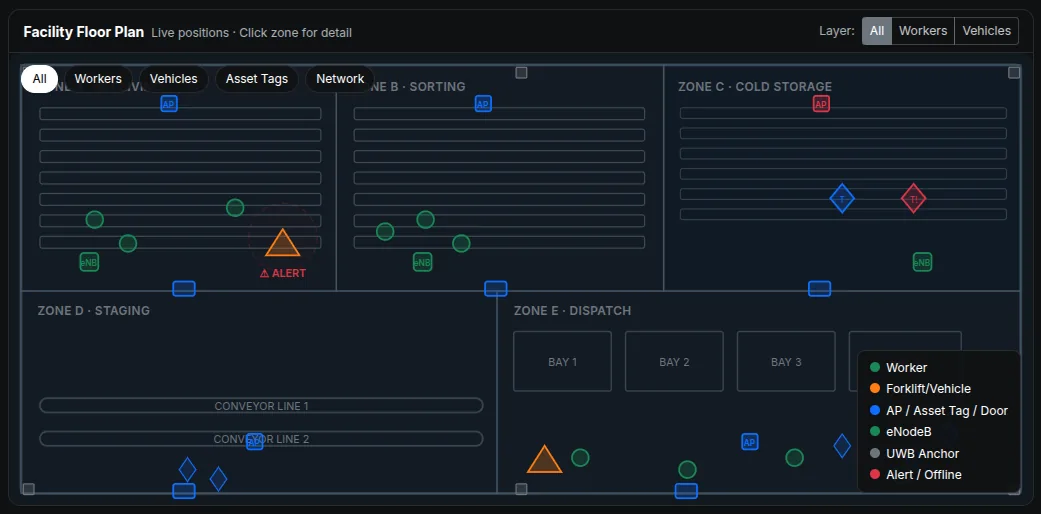Screen dimensions: 1041x514
Task: Click the eNB node in Cold Storage
Action: 922,262
